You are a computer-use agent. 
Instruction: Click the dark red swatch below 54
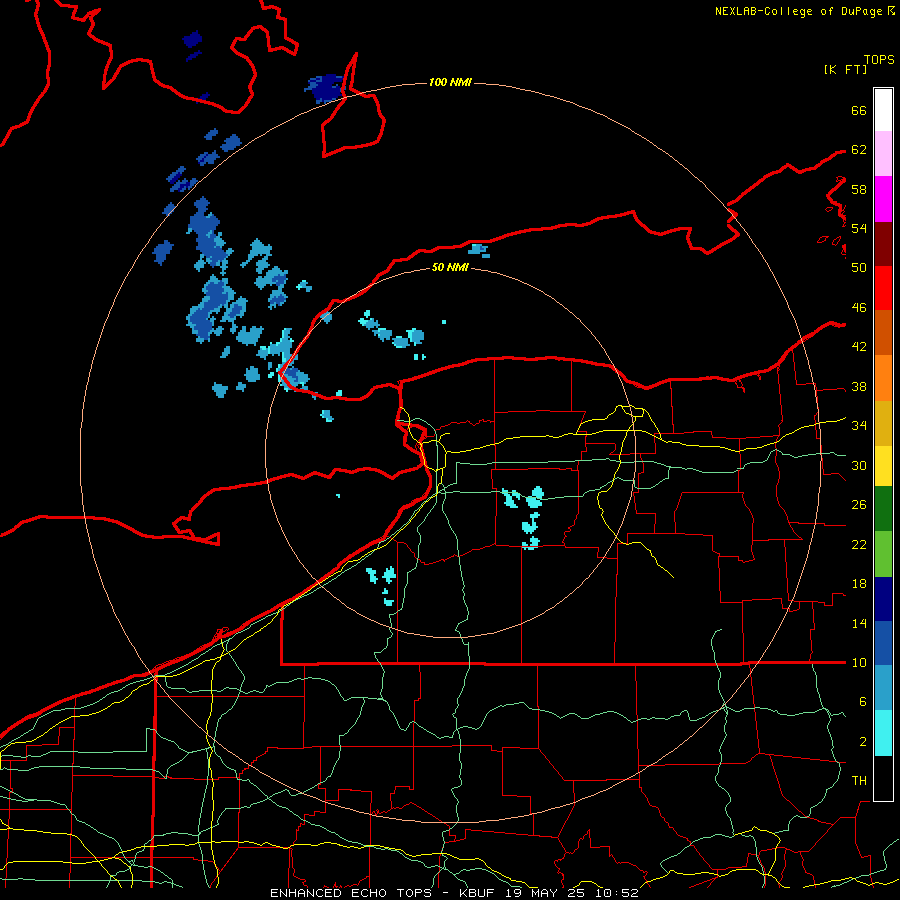(x=883, y=244)
